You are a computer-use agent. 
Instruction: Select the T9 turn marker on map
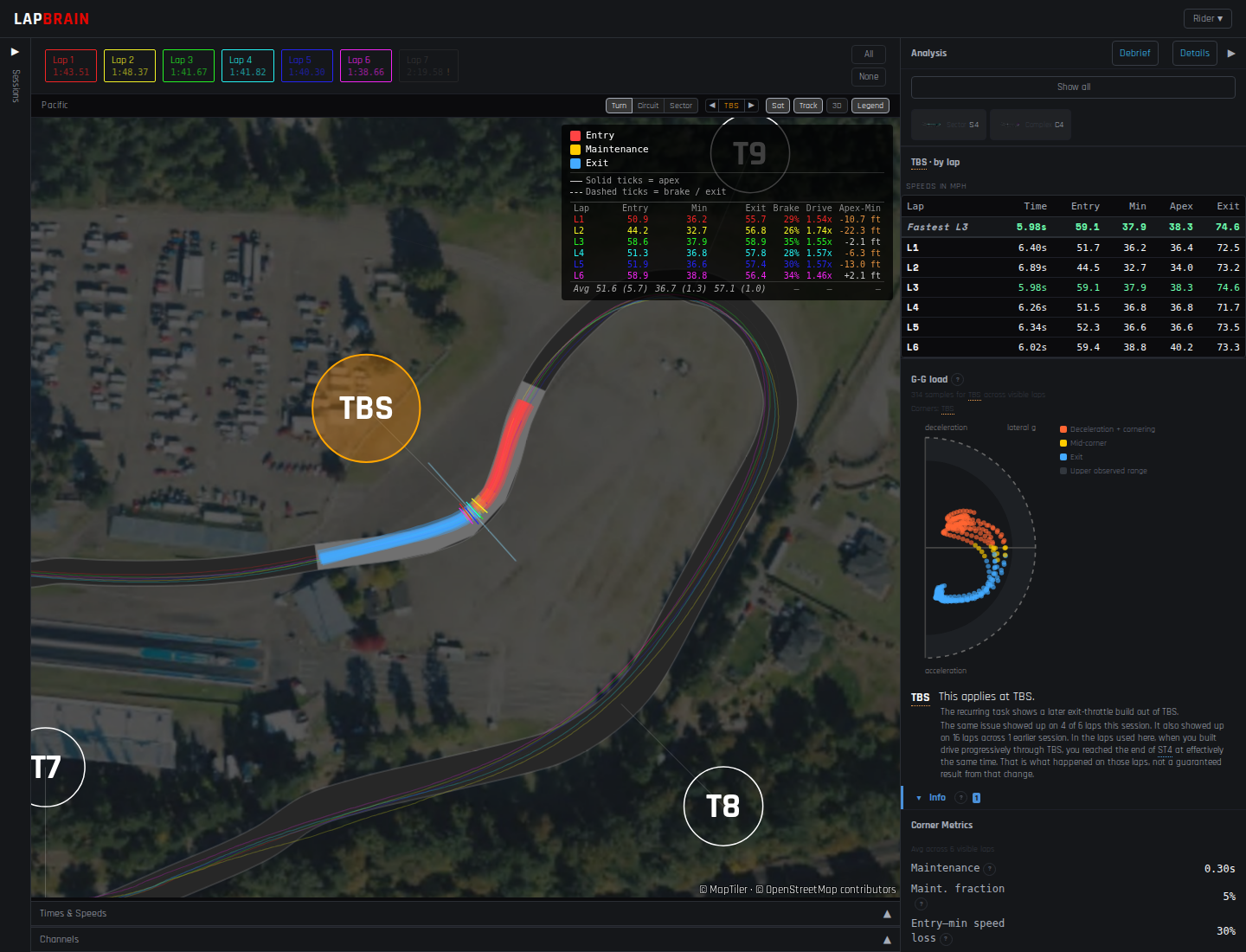749,153
